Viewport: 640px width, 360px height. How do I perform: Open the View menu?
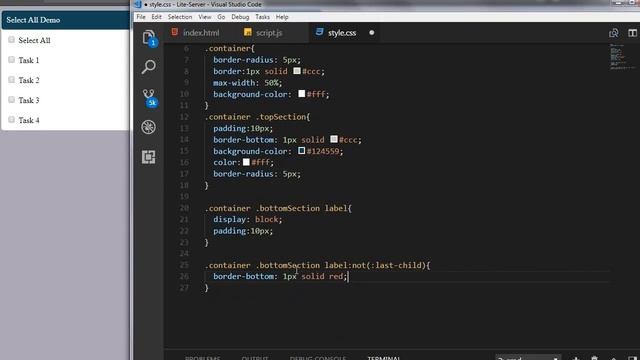coord(204,17)
